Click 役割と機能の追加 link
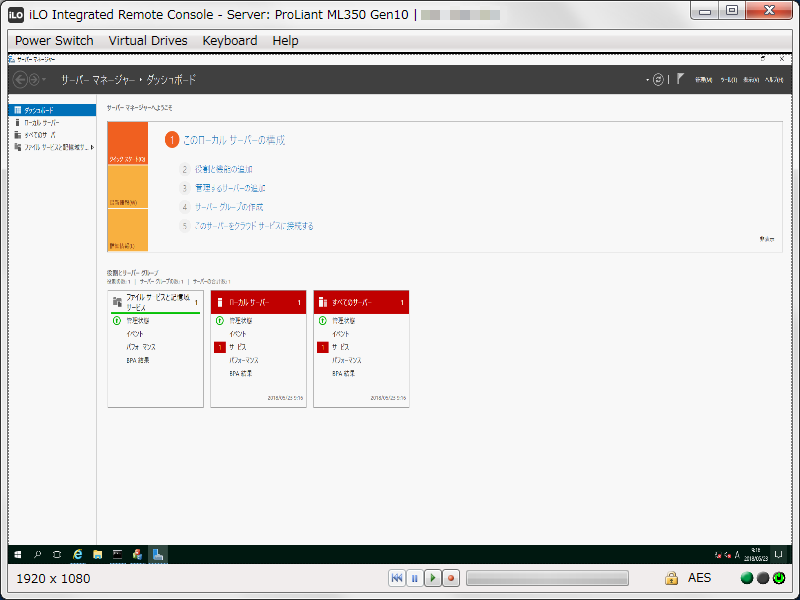Screen dimensions: 800x600 coord(223,169)
